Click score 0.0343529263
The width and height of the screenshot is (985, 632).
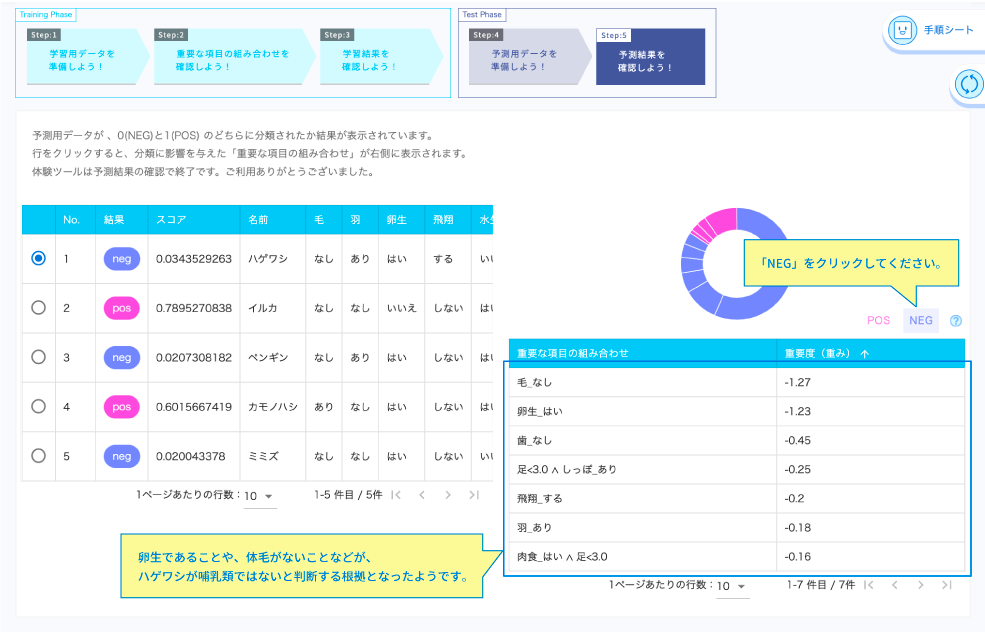click(x=193, y=259)
